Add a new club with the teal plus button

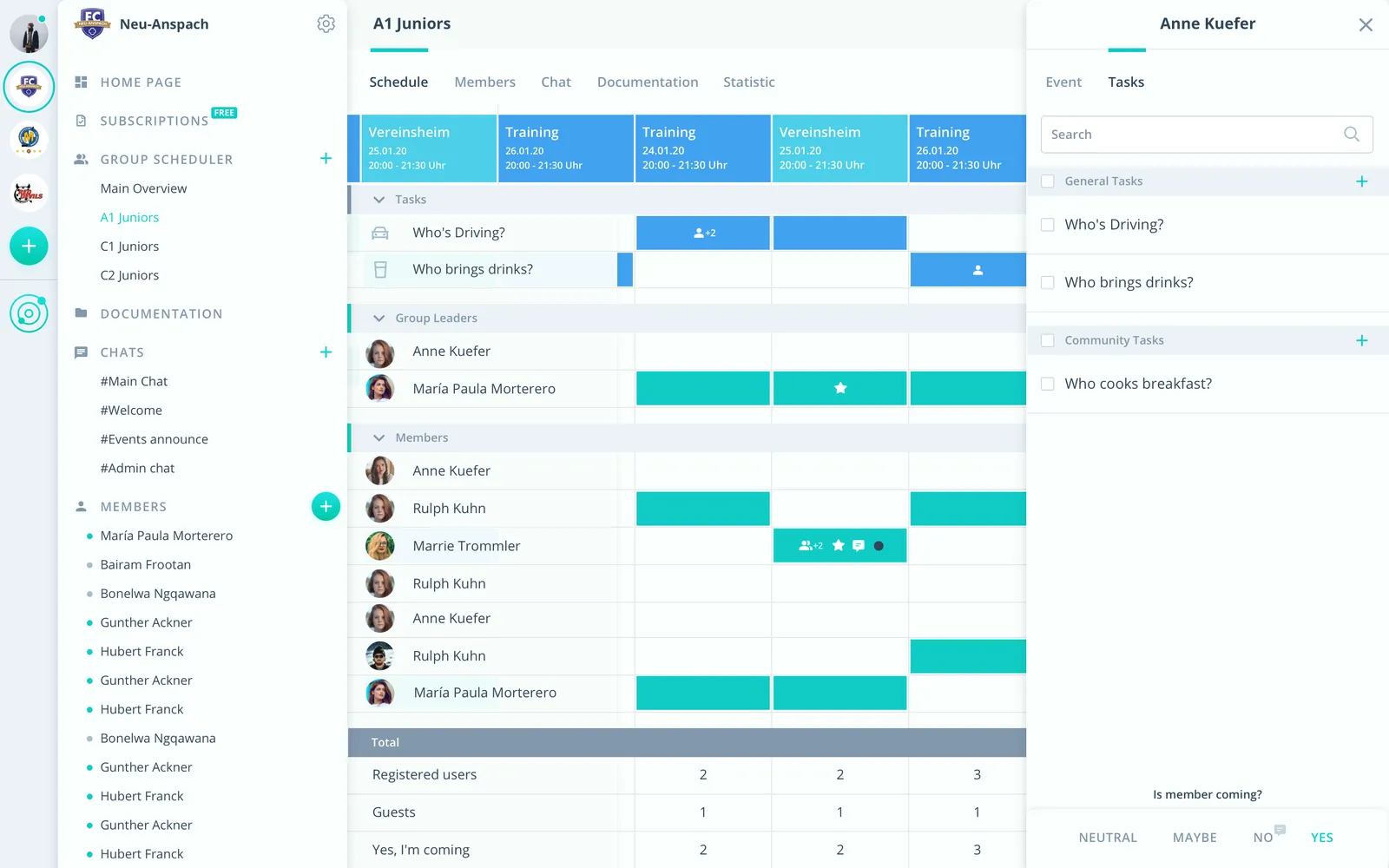click(x=29, y=247)
